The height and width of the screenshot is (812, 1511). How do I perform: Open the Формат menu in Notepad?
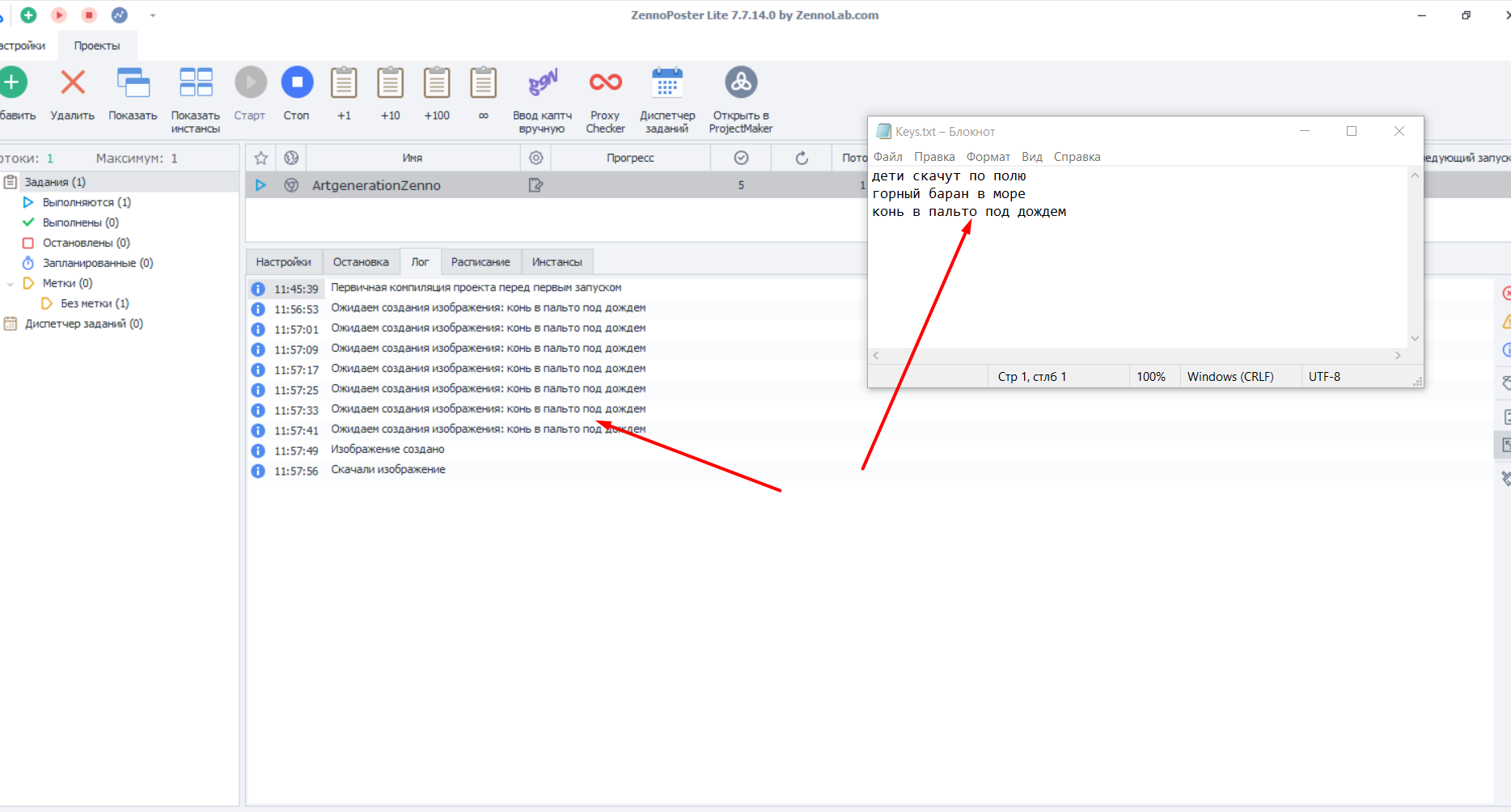988,157
